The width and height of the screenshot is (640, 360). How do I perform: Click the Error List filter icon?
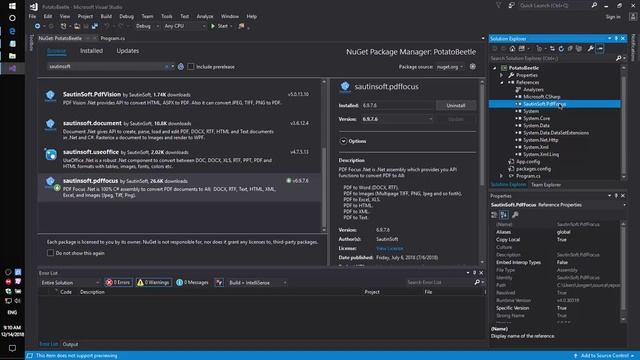click(219, 282)
